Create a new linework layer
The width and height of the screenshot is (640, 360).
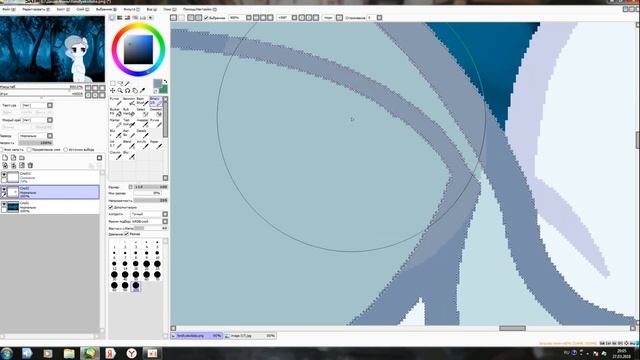tap(13, 158)
